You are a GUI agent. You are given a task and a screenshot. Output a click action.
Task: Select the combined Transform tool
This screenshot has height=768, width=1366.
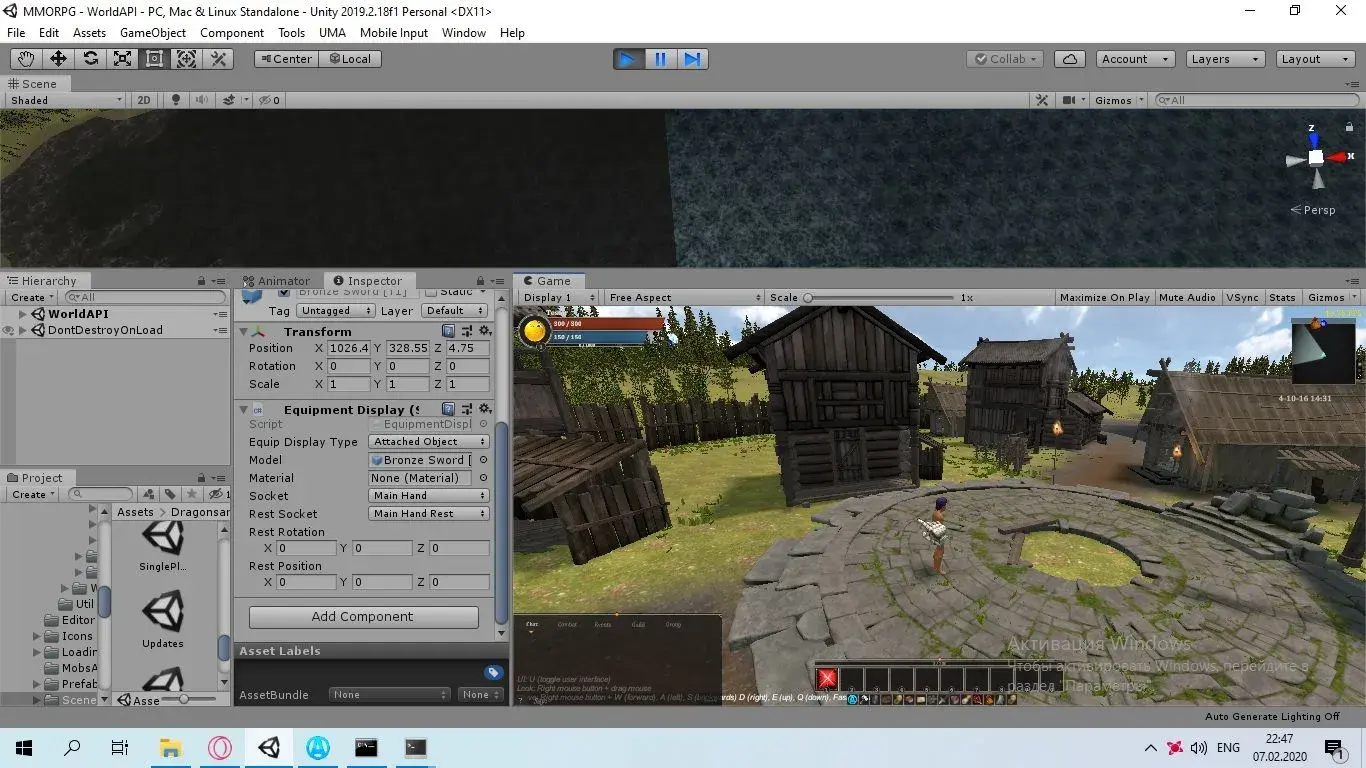click(186, 59)
